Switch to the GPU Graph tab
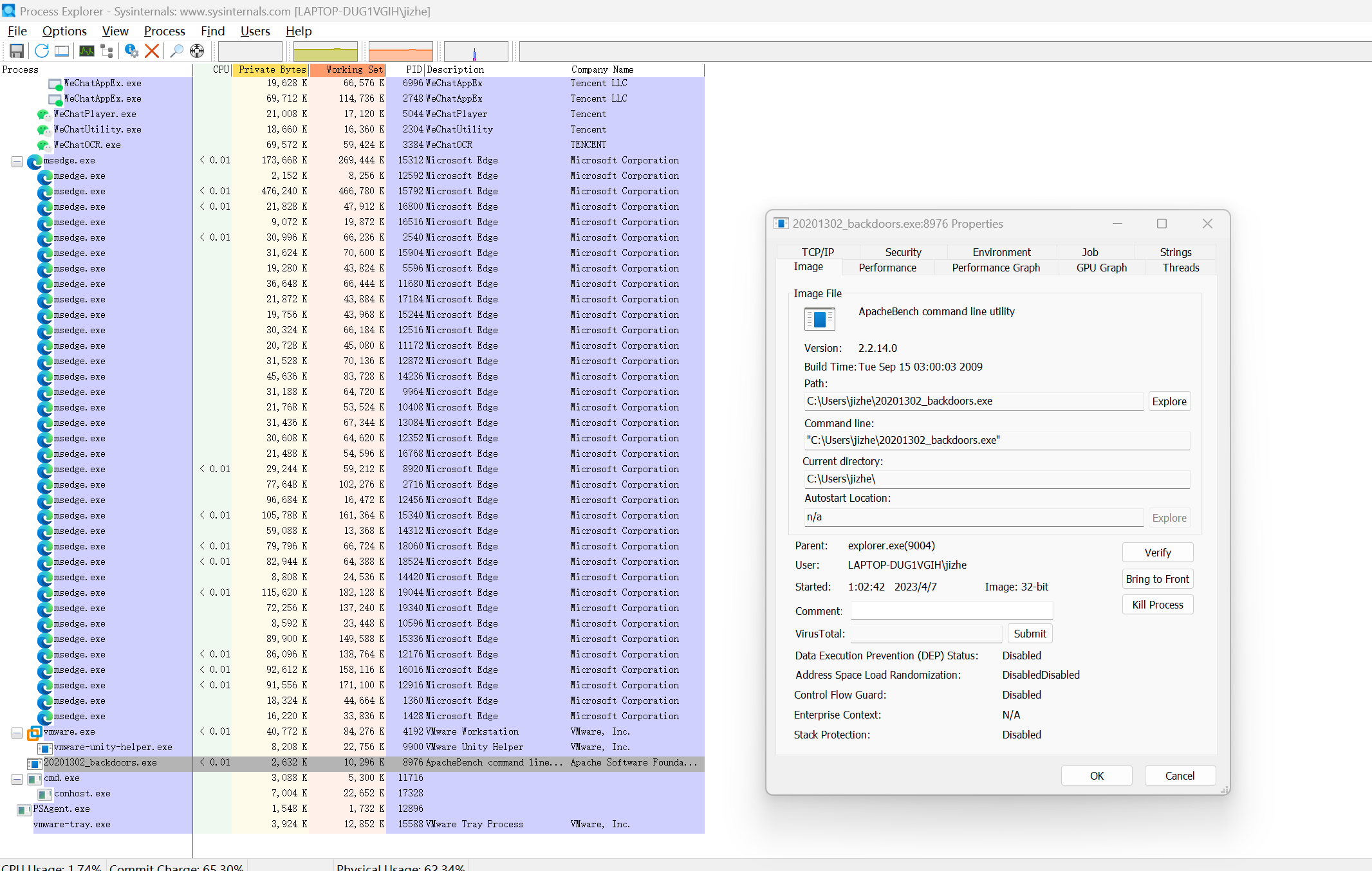Screen dimensions: 1372x871 [1102, 268]
